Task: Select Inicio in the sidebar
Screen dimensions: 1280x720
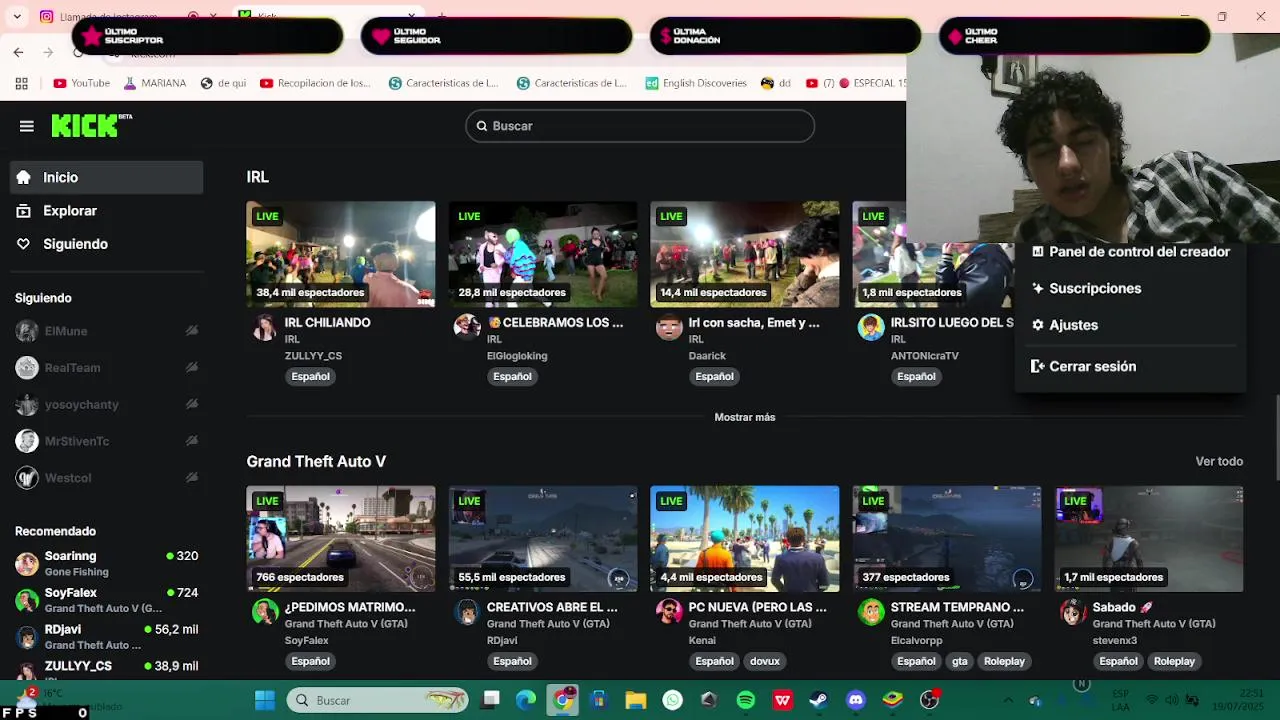Action: pyautogui.click(x=106, y=177)
